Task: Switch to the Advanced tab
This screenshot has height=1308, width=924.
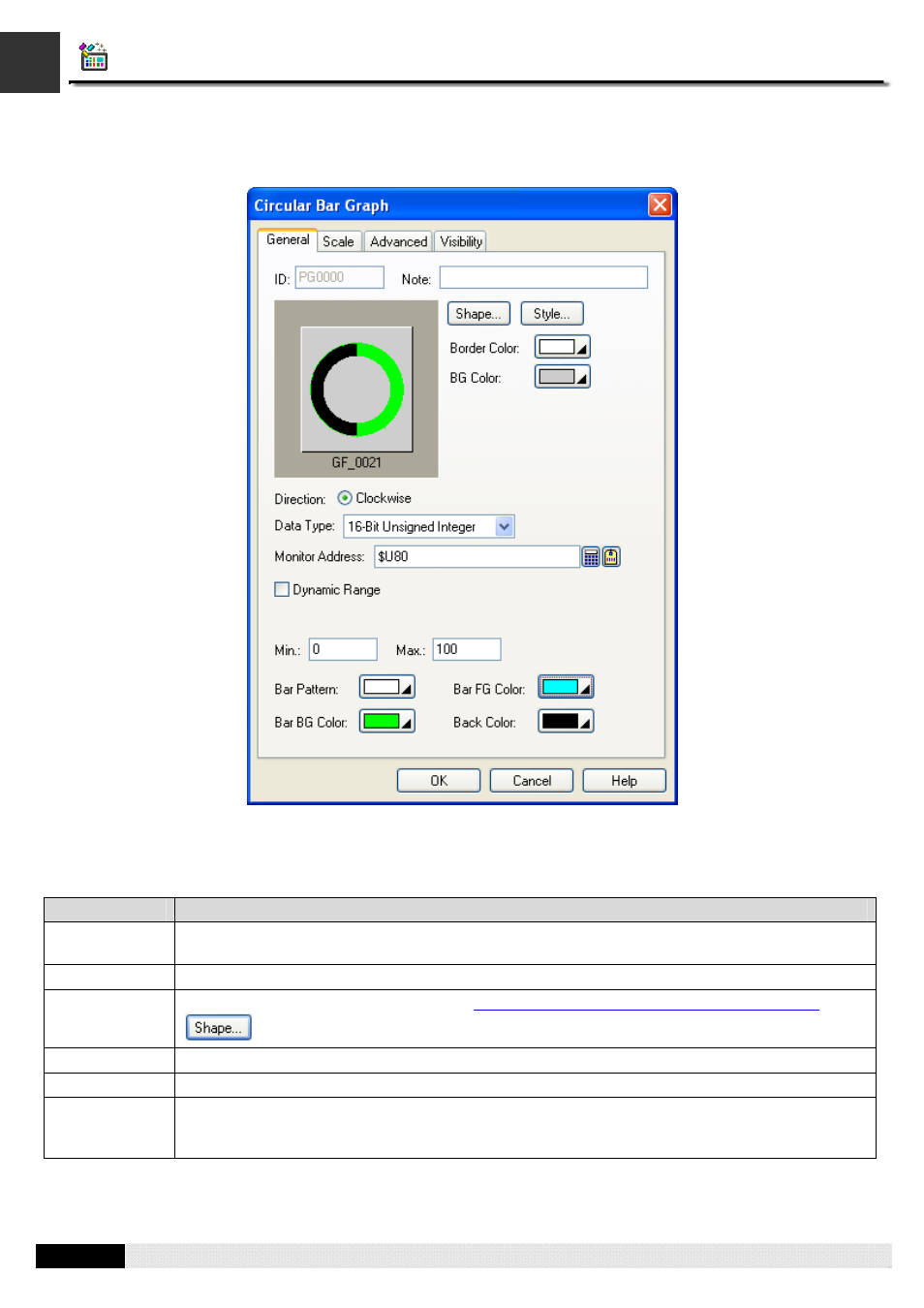Action: point(398,242)
